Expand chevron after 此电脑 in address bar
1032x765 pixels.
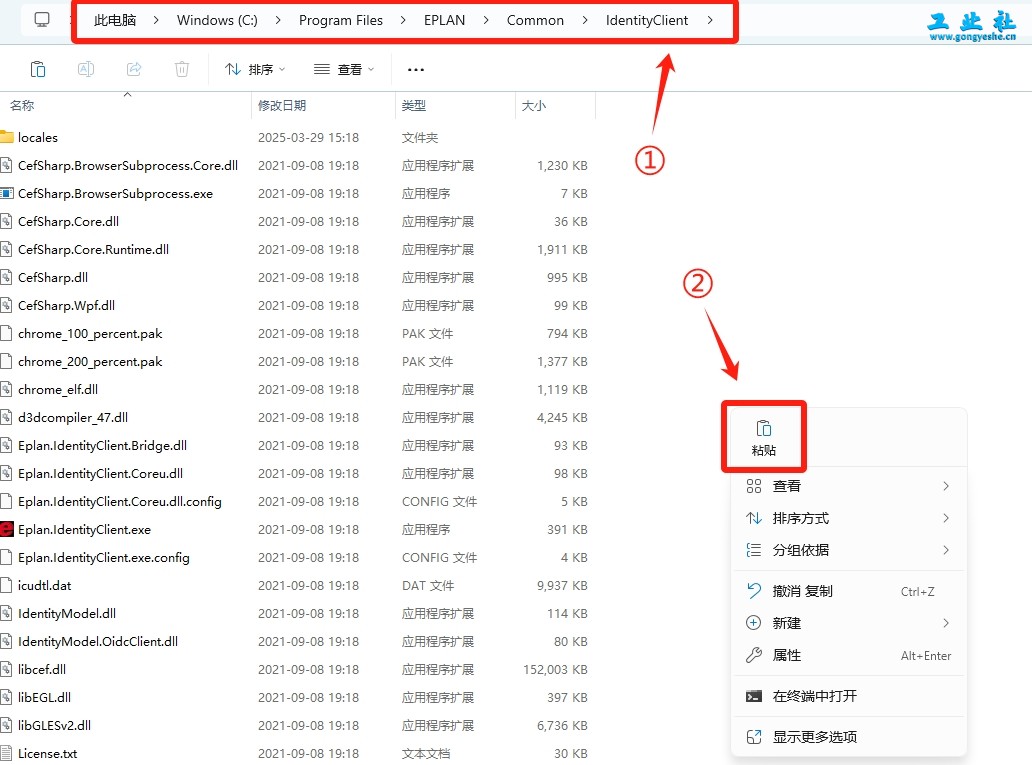click(156, 20)
